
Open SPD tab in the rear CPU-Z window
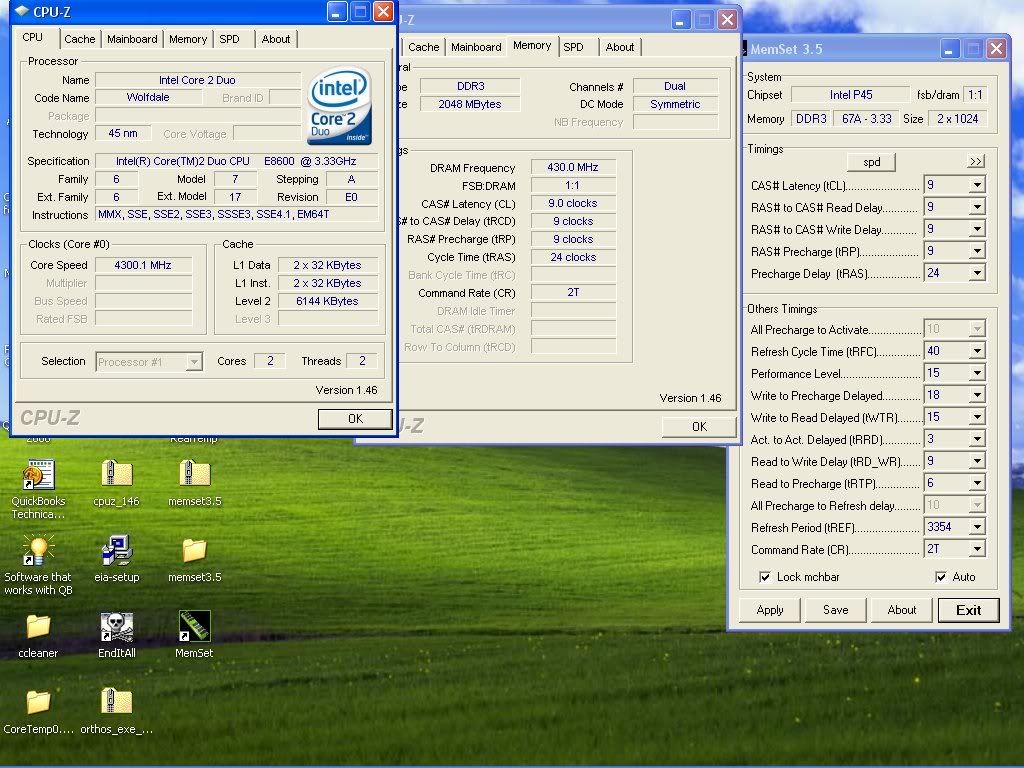pos(573,47)
